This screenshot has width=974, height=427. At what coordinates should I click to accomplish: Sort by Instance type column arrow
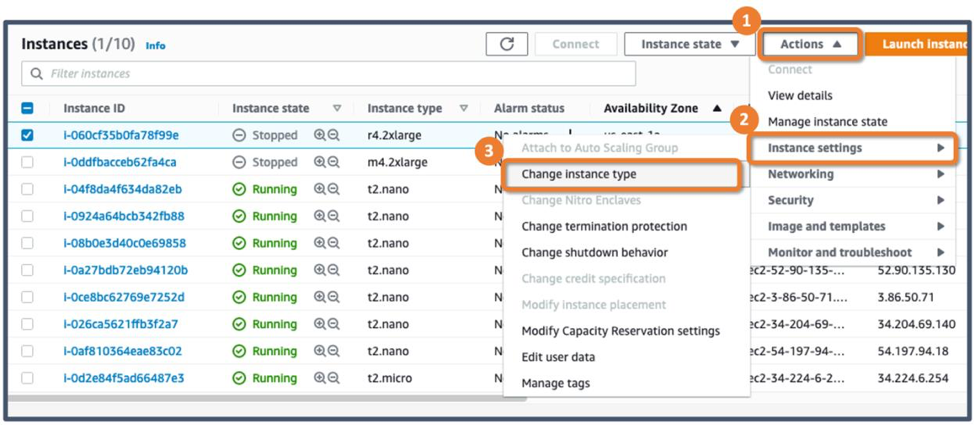463,108
